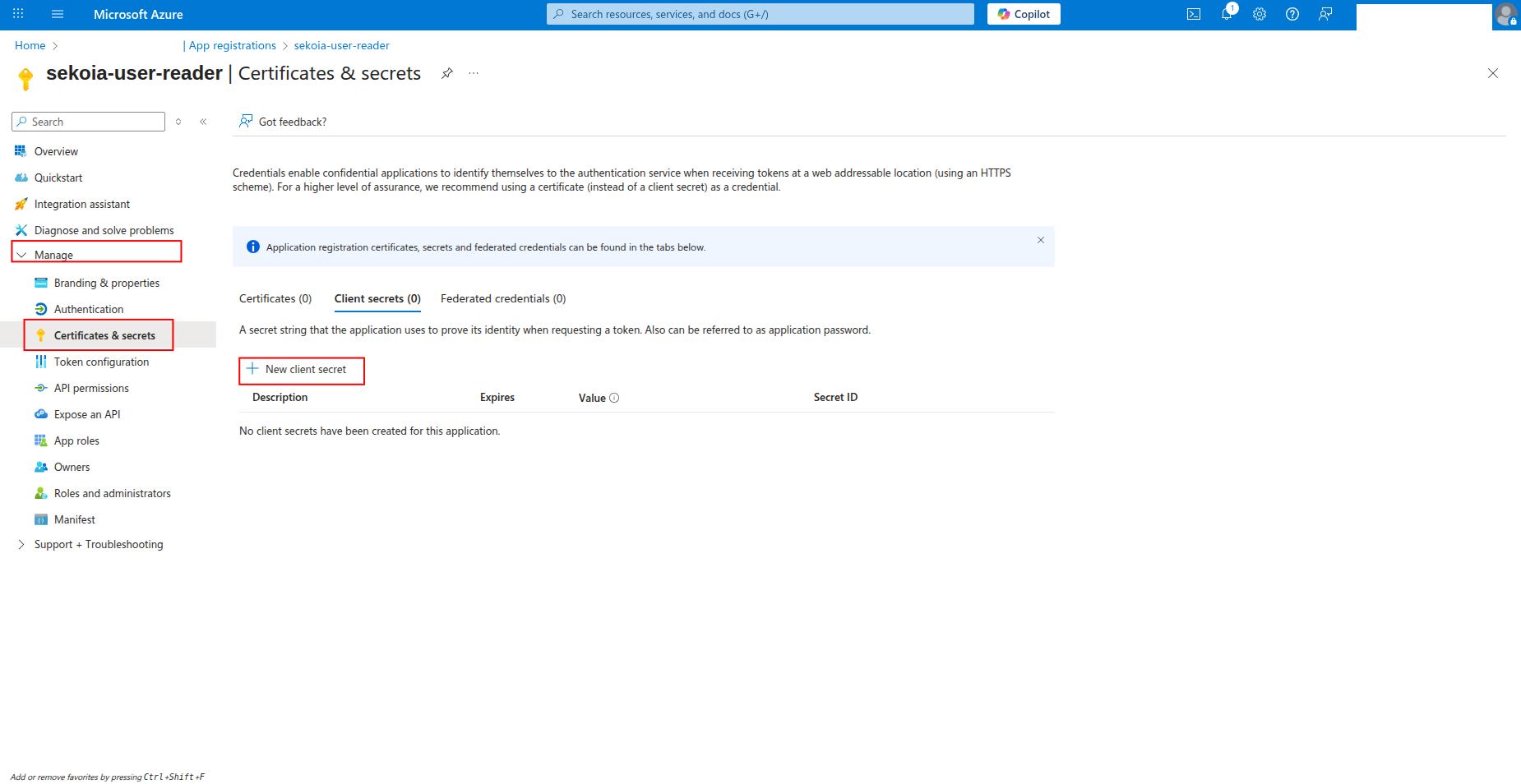Focus the global search resources field
The width and height of the screenshot is (1521, 784).
pos(760,14)
